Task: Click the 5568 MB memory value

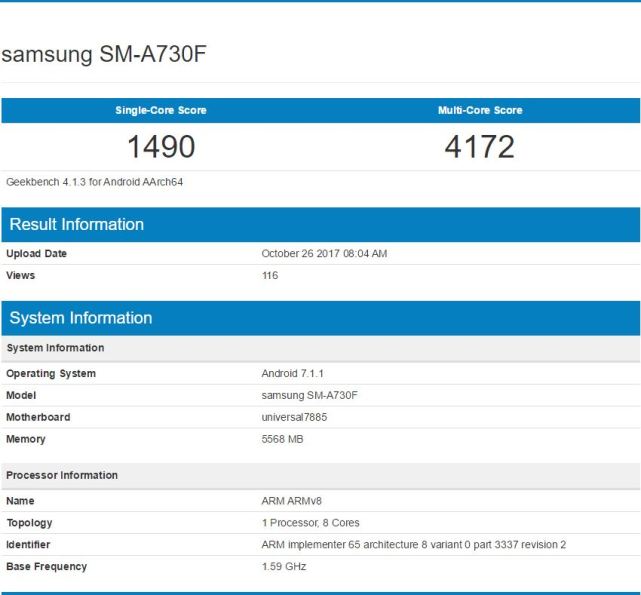Action: point(282,439)
